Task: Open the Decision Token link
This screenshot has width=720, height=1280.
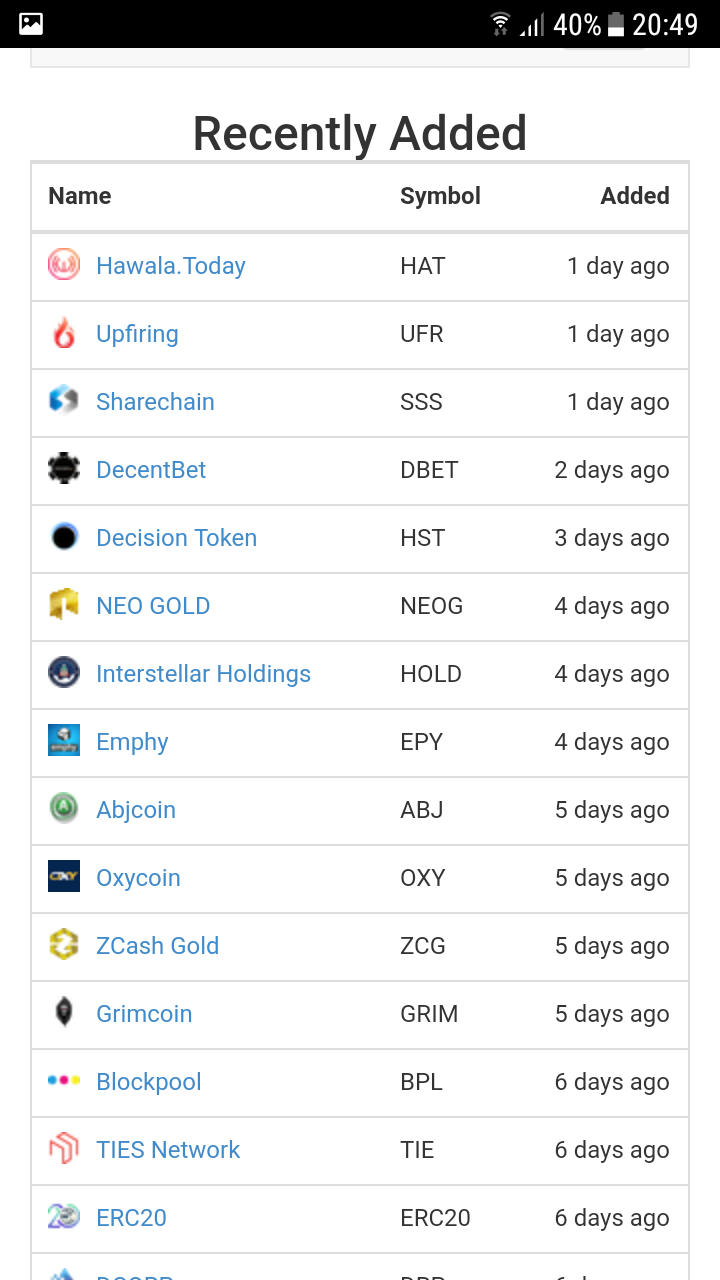Action: pos(177,538)
